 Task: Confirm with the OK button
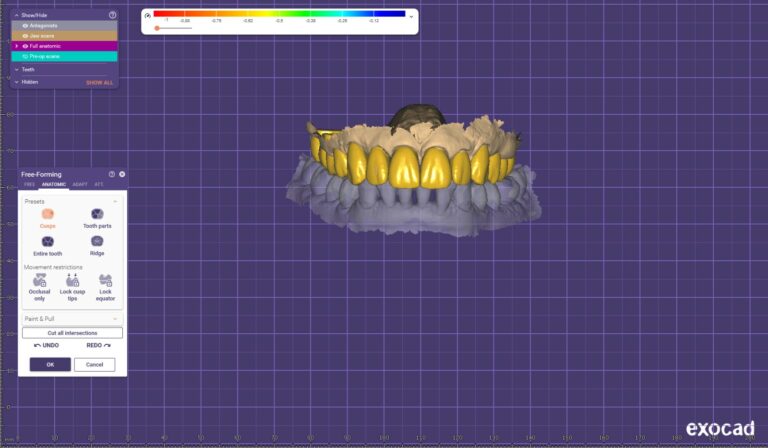point(50,364)
